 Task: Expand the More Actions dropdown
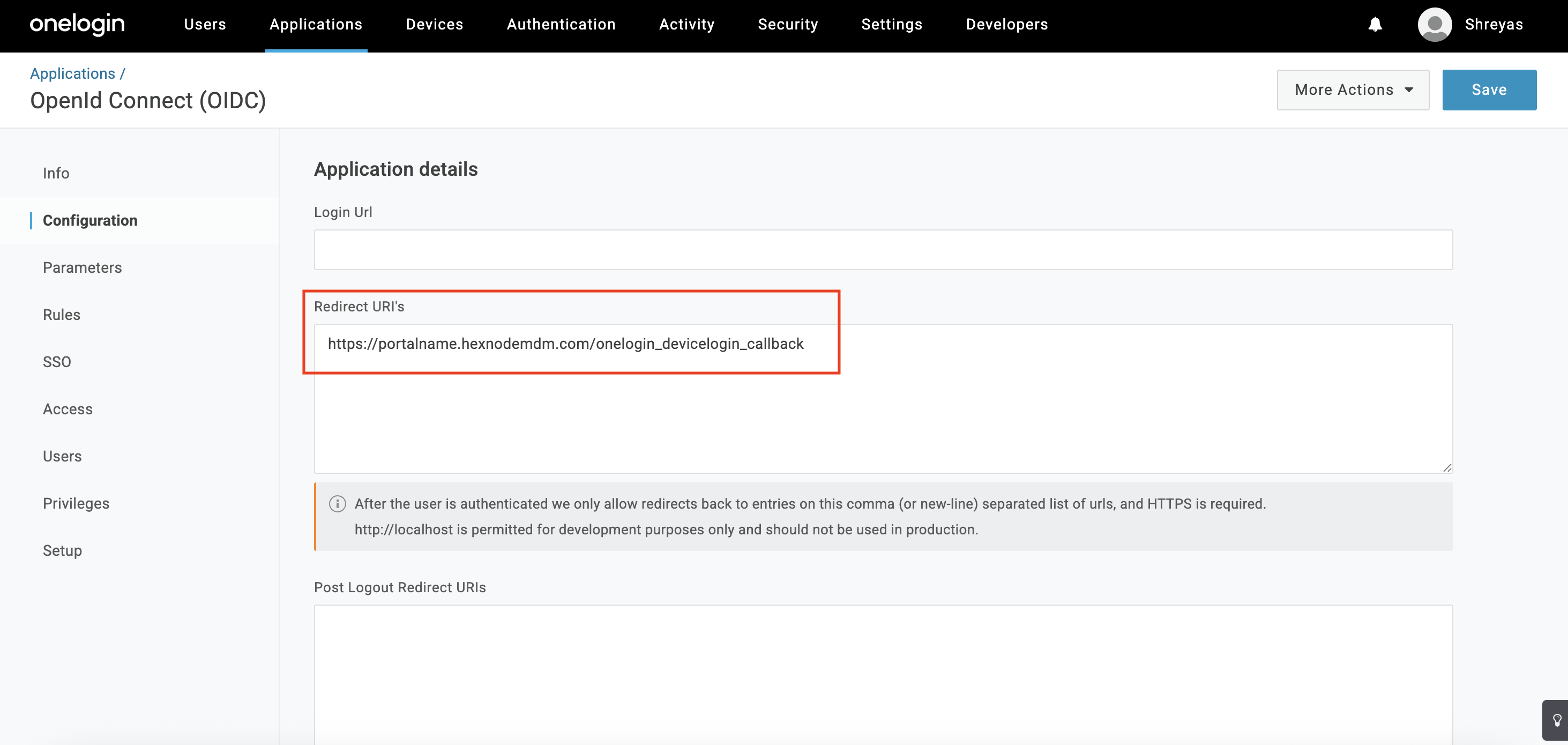coord(1353,90)
